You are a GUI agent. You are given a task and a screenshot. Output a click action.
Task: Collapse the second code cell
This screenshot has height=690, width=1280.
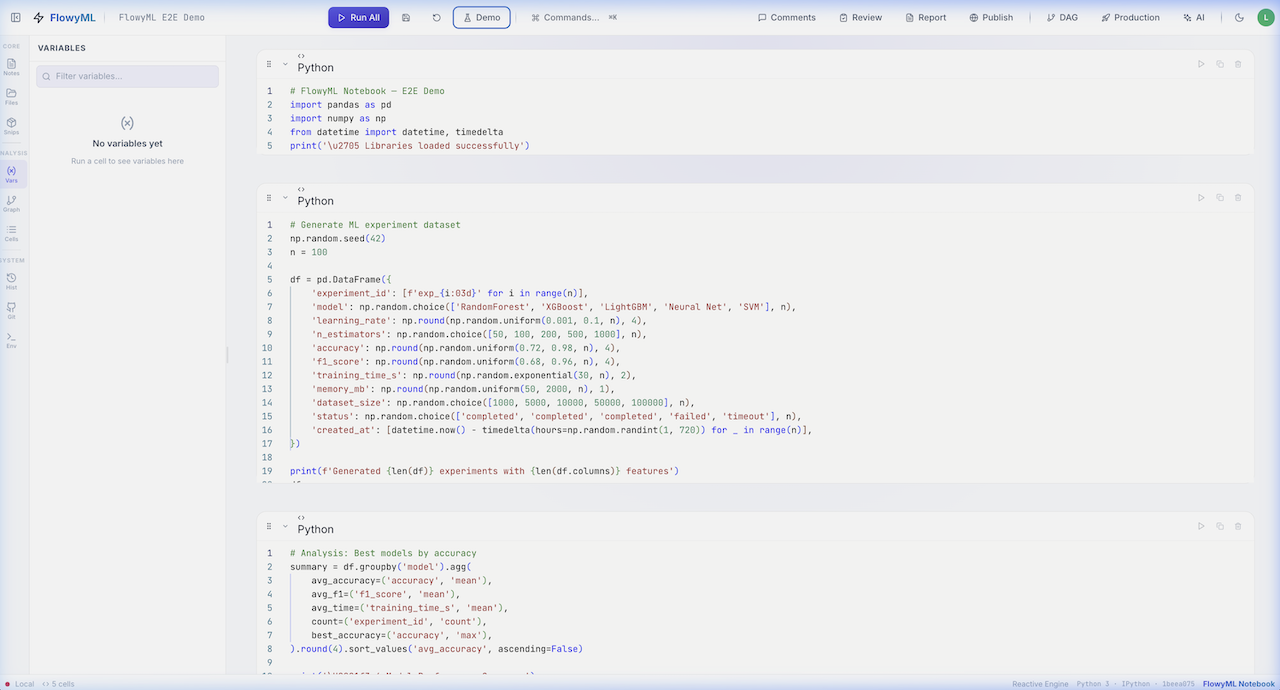tap(285, 196)
